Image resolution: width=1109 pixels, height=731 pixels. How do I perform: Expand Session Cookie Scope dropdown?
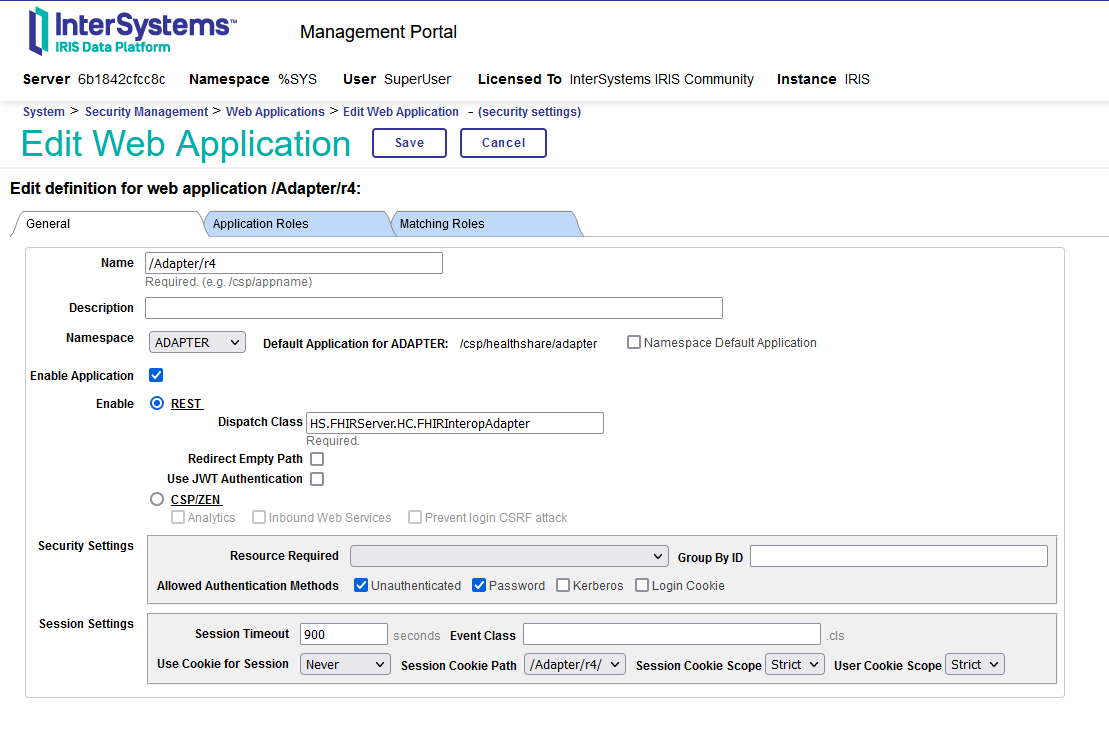coord(794,665)
